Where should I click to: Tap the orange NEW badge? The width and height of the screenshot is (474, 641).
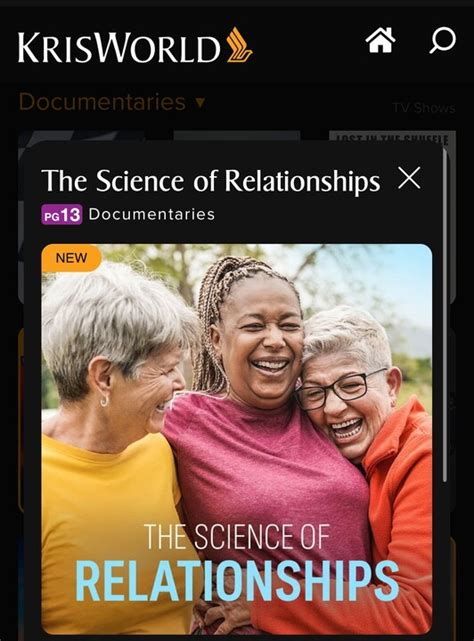click(71, 258)
